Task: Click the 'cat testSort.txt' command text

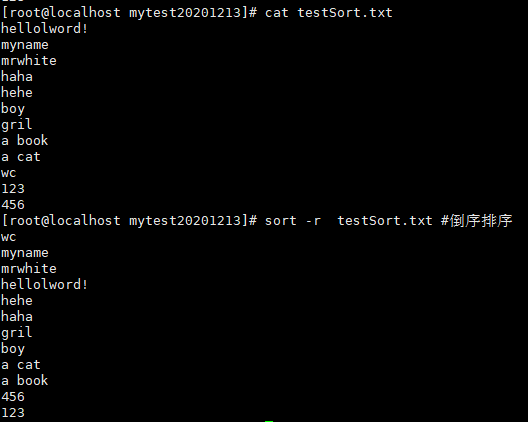Action: (x=329, y=13)
